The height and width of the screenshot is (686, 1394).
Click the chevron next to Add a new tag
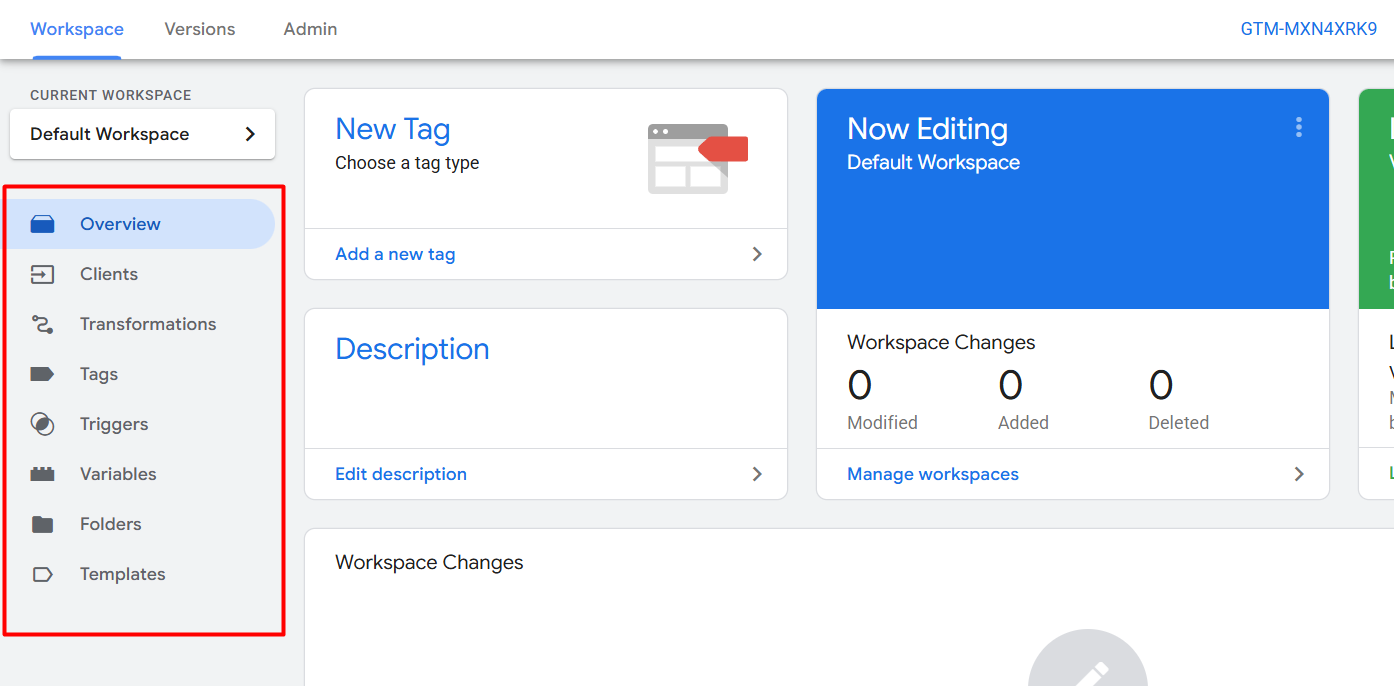click(757, 254)
